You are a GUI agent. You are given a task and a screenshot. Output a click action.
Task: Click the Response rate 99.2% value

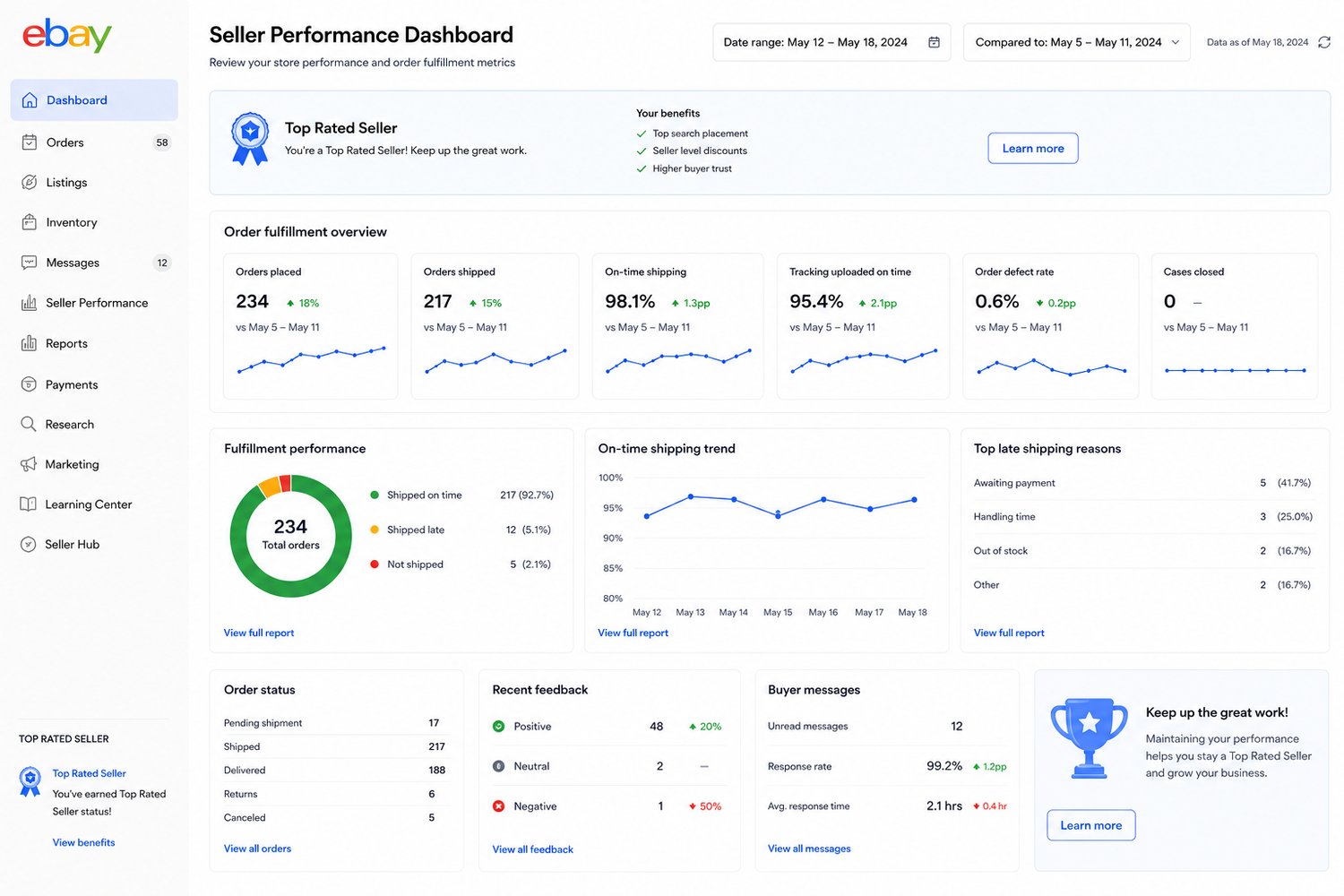pyautogui.click(x=944, y=766)
